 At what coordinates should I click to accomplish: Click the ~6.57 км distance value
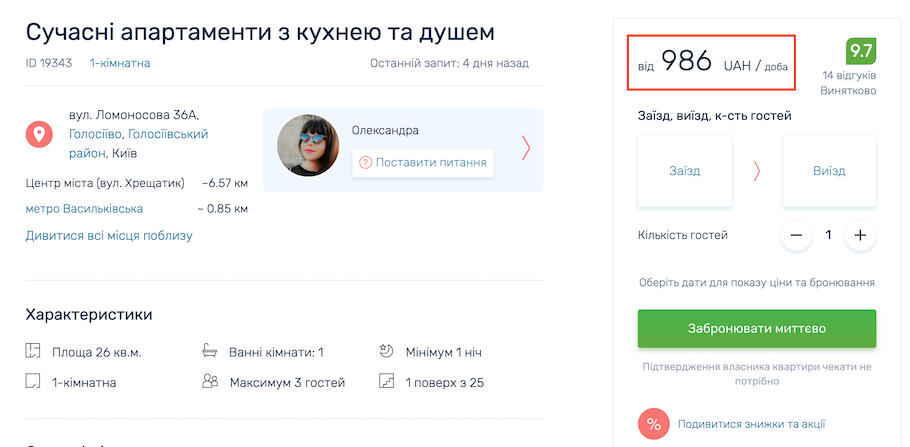(x=225, y=183)
